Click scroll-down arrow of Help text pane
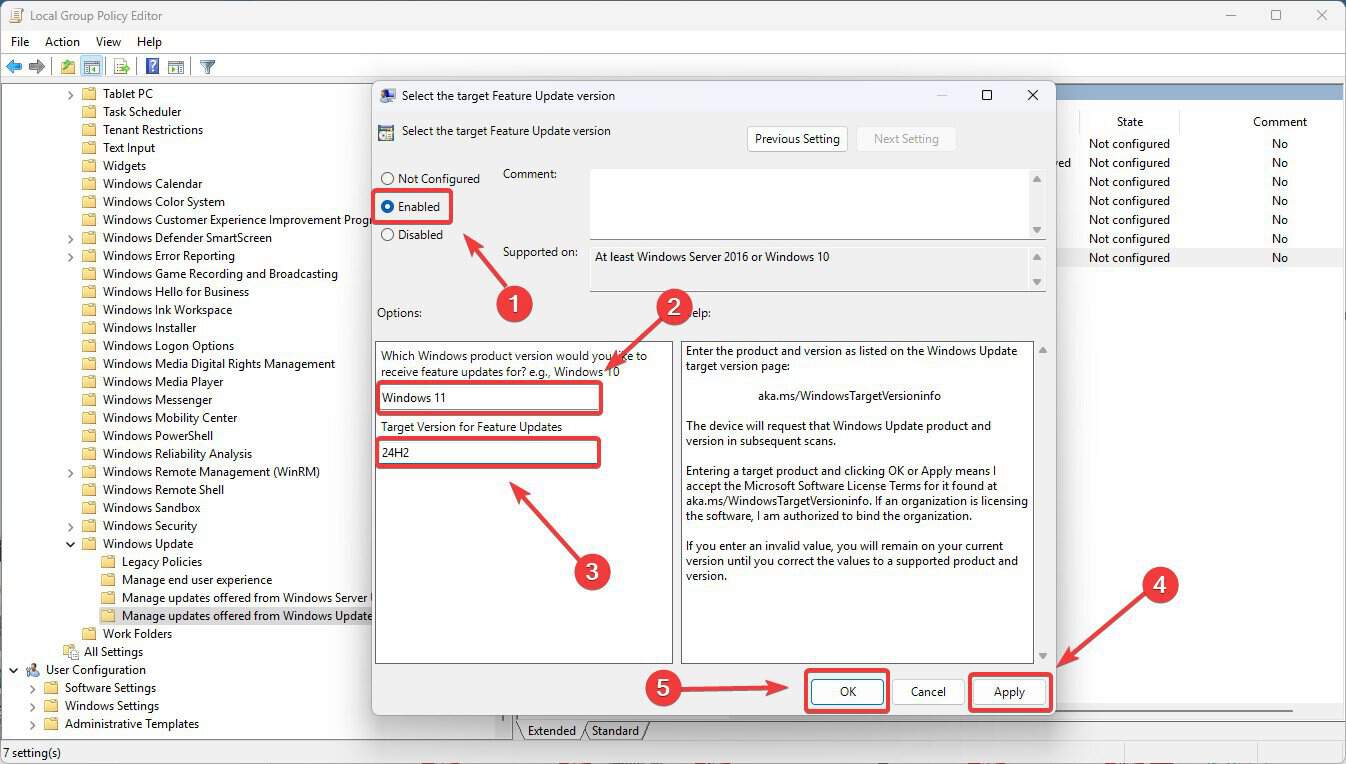 [x=1043, y=656]
